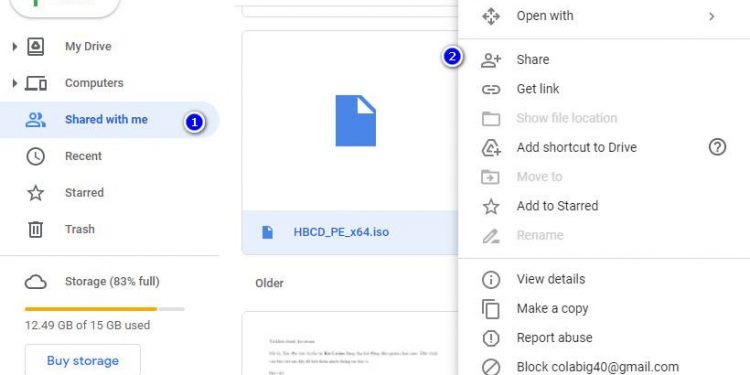This screenshot has height=375, width=750.
Task: Click the Show file location folder icon
Action: click(491, 119)
